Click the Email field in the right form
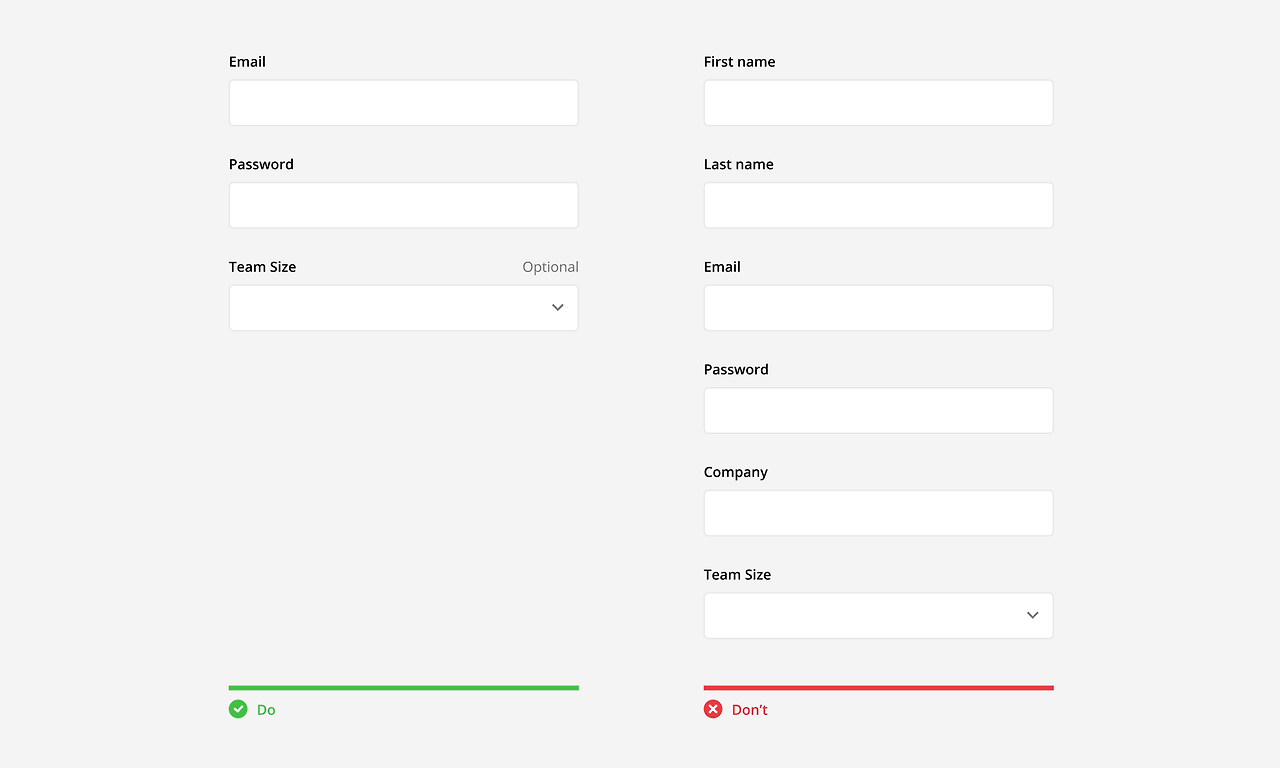1280x768 pixels. tap(878, 307)
